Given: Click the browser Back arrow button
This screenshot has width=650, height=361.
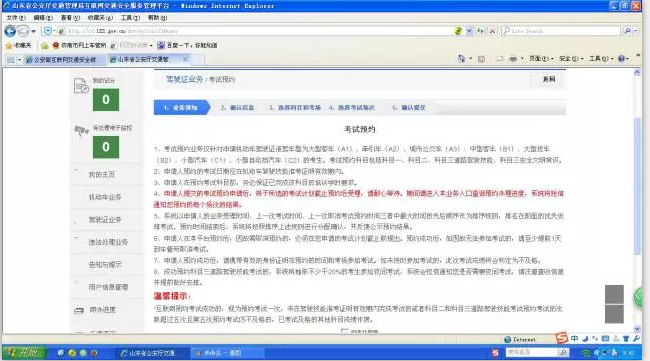Looking at the screenshot, I should pyautogui.click(x=10, y=31).
